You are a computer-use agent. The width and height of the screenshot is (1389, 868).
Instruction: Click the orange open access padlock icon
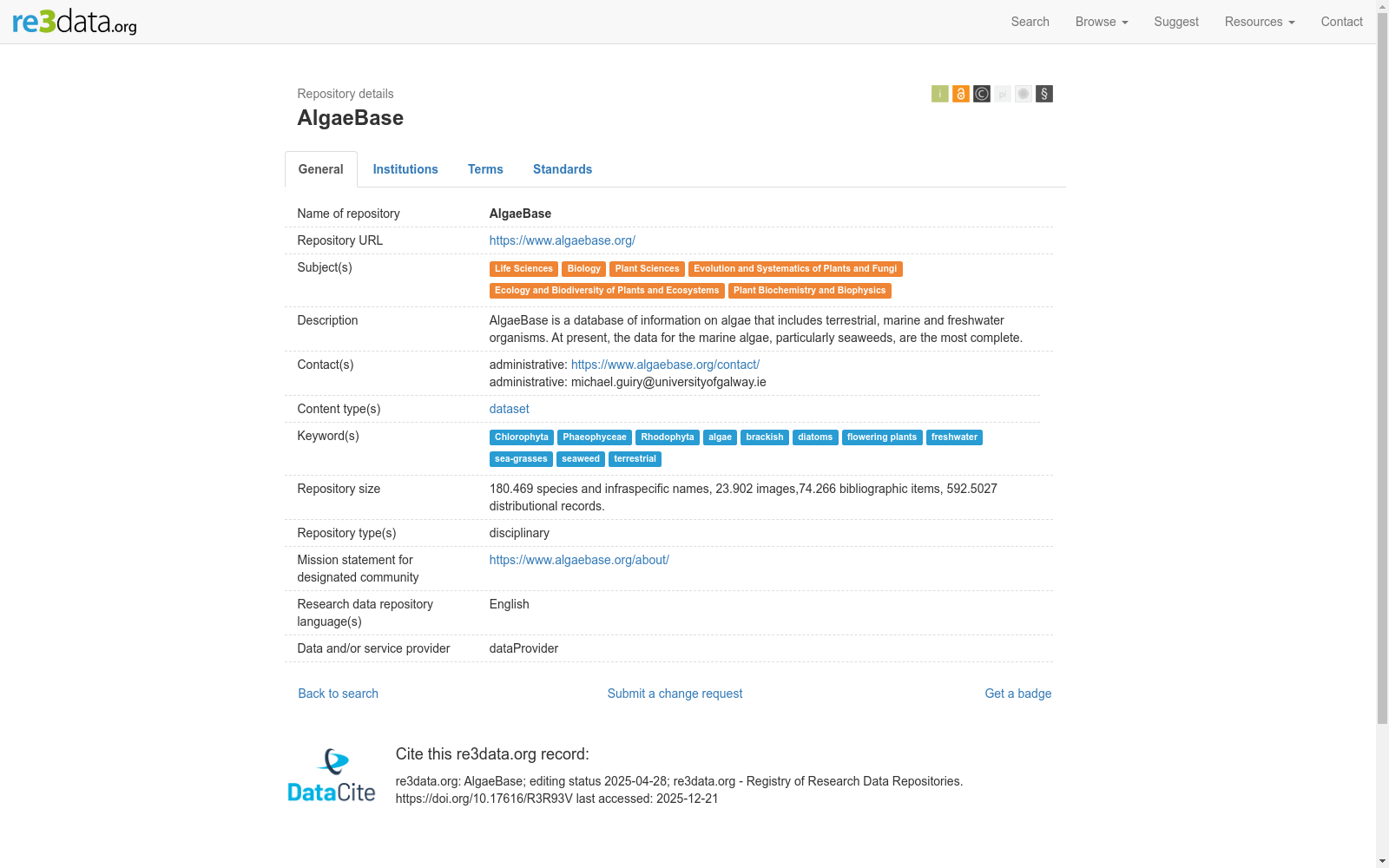(x=960, y=94)
